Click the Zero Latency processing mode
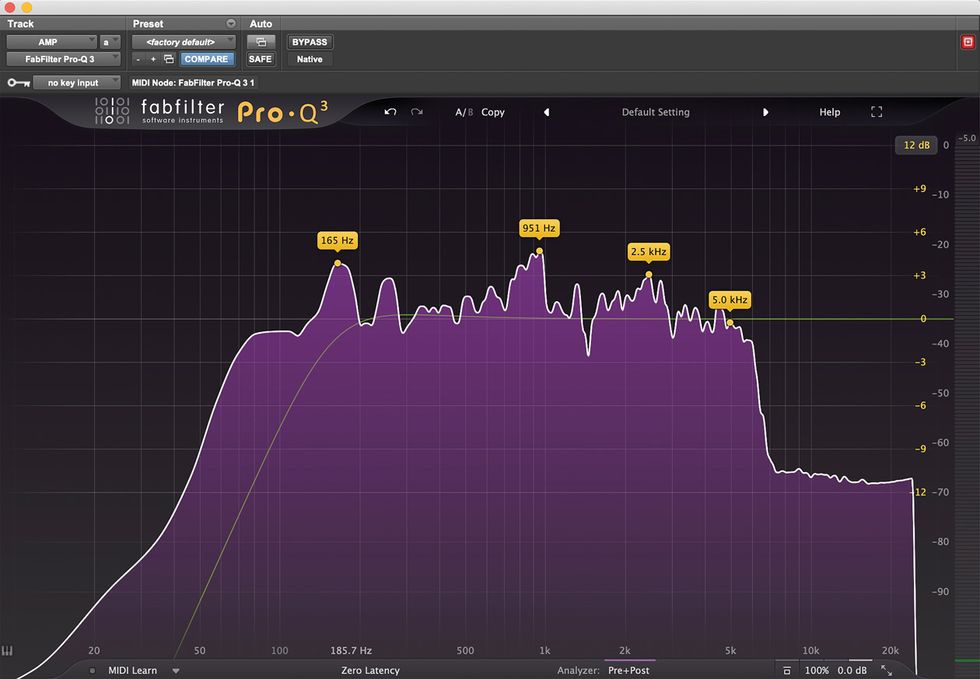This screenshot has width=980, height=679. [x=370, y=670]
